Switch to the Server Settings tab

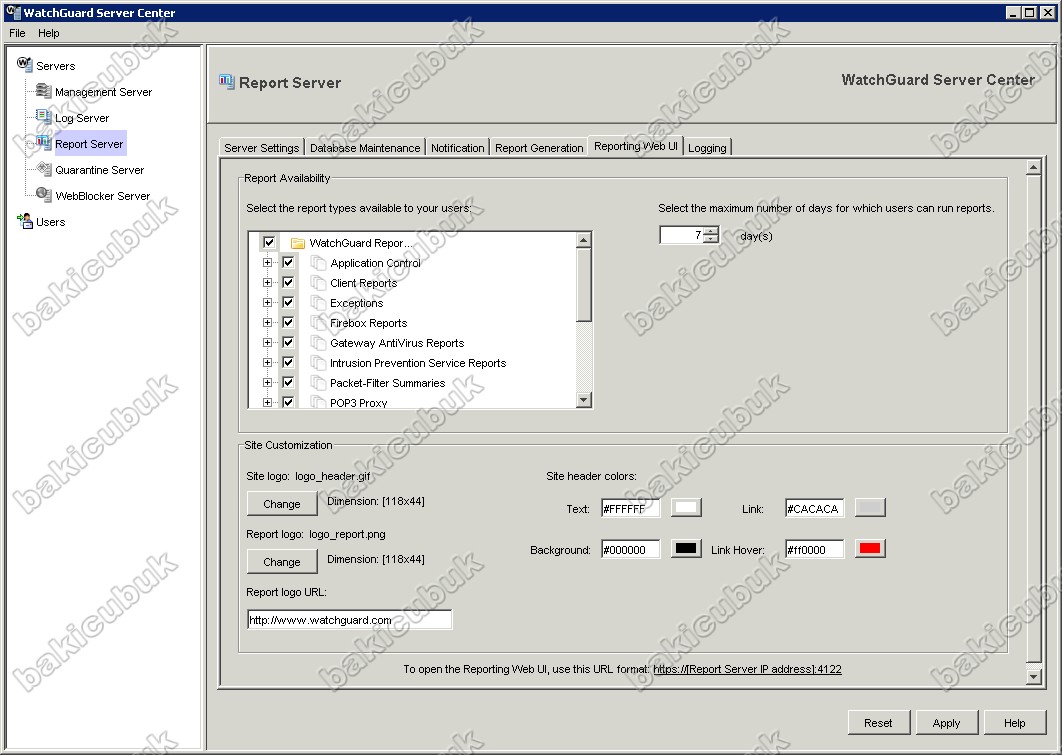click(261, 148)
